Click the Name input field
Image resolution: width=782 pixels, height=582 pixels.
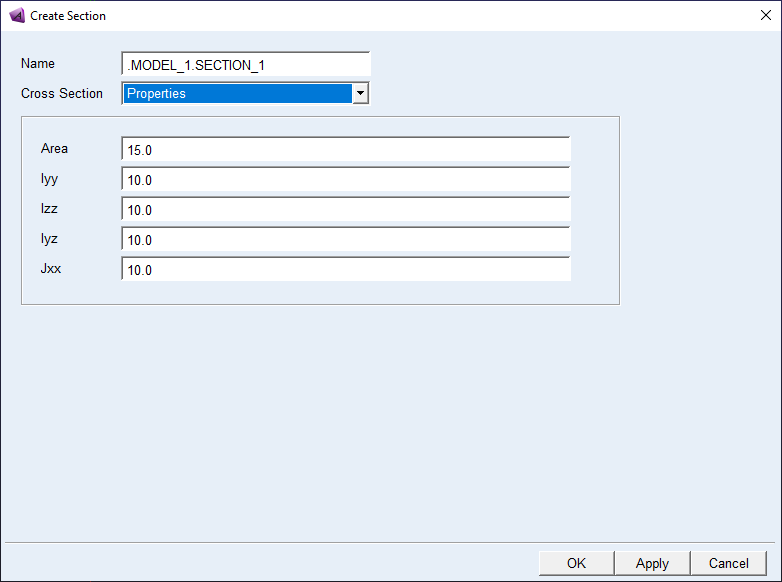pos(245,65)
